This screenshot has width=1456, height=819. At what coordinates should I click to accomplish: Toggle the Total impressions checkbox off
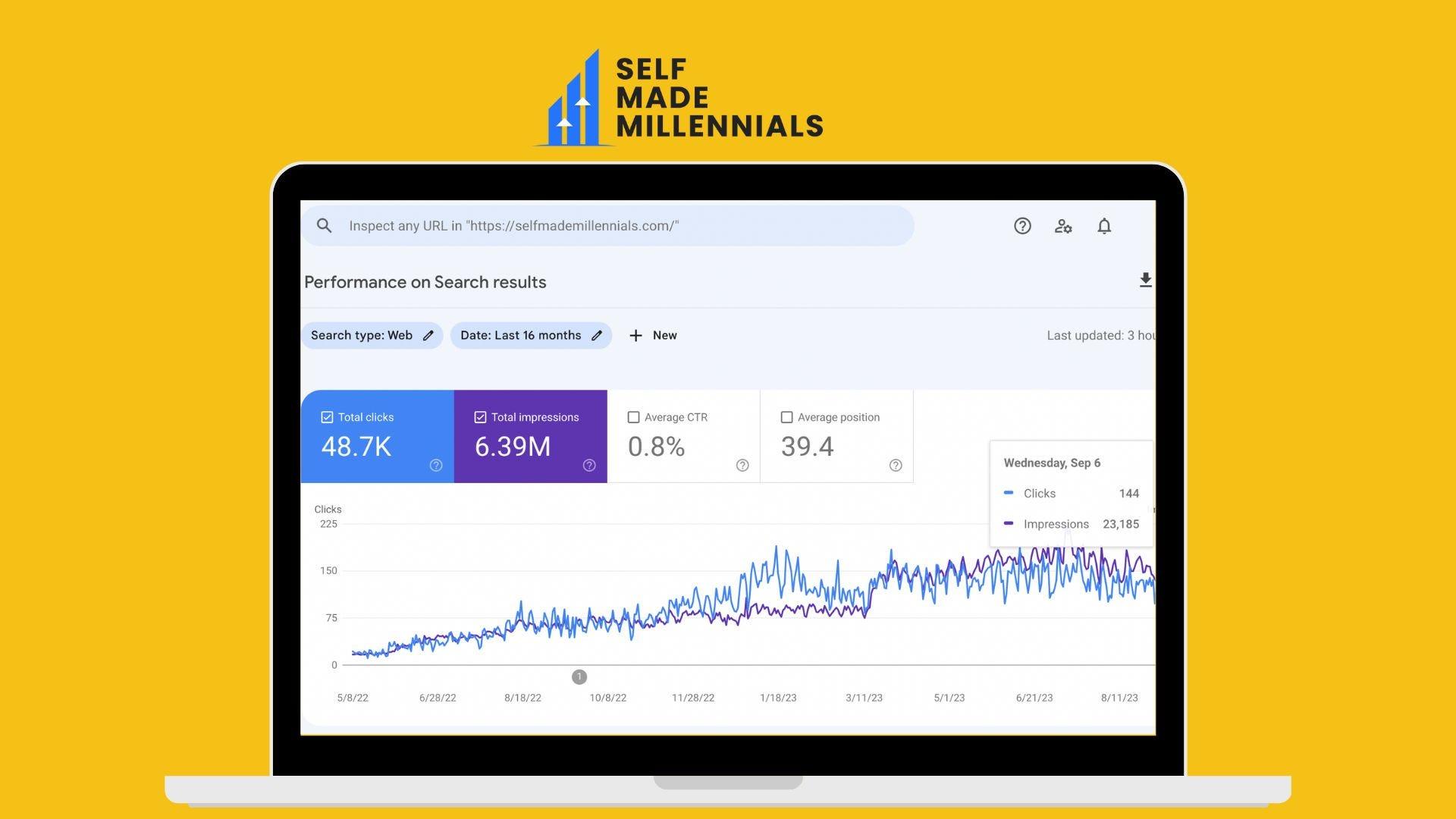pyautogui.click(x=480, y=417)
